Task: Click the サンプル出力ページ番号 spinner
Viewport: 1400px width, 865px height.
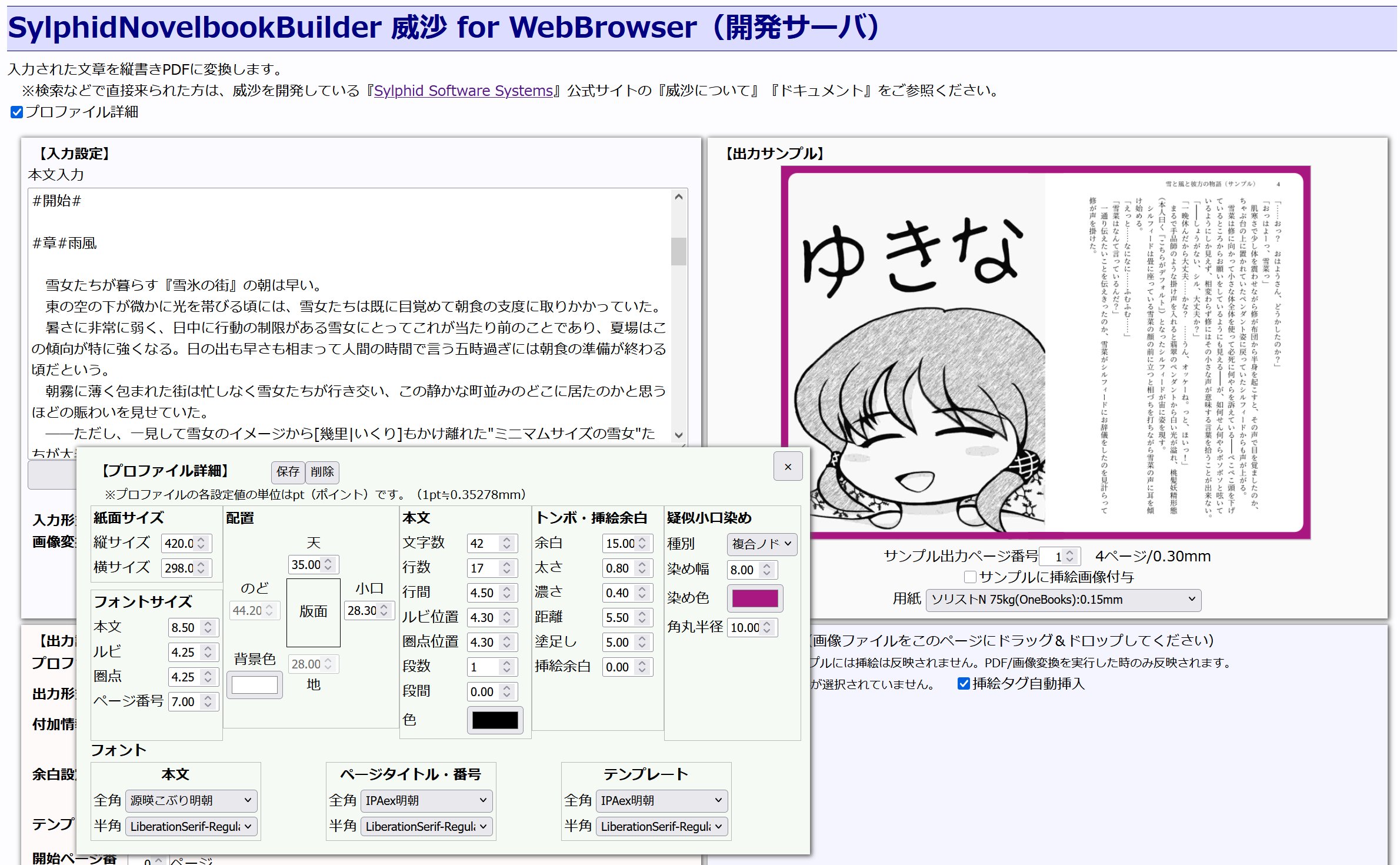Action: click(1069, 556)
